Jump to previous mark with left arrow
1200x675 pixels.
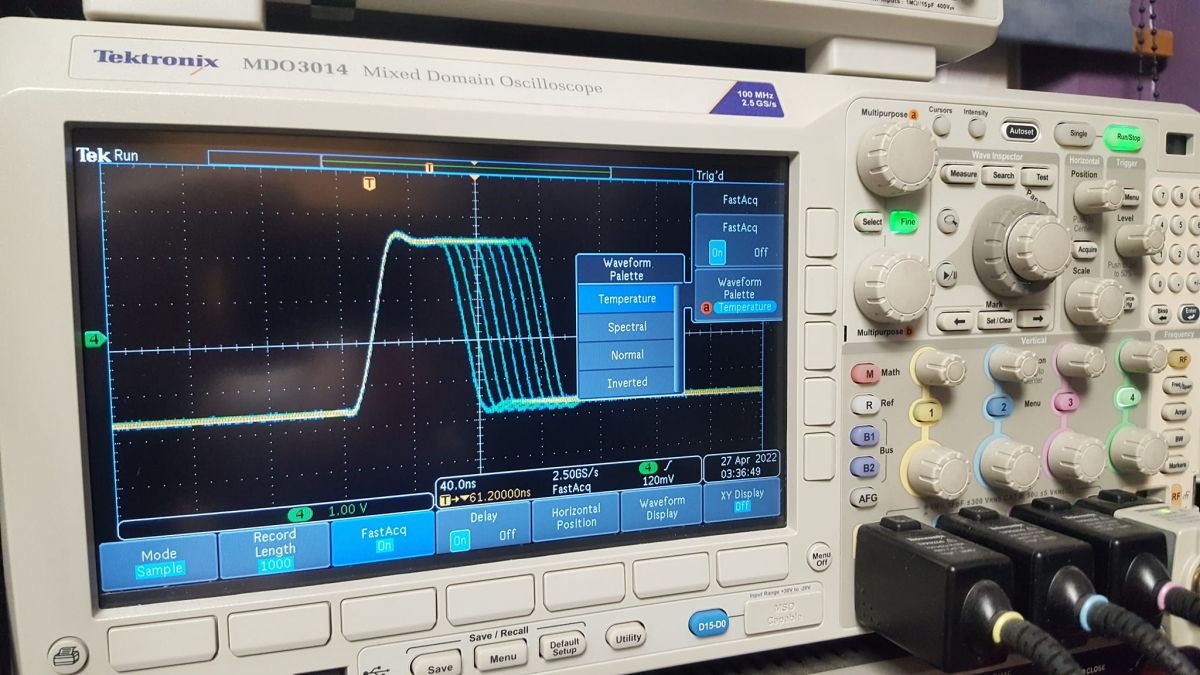pyautogui.click(x=957, y=322)
